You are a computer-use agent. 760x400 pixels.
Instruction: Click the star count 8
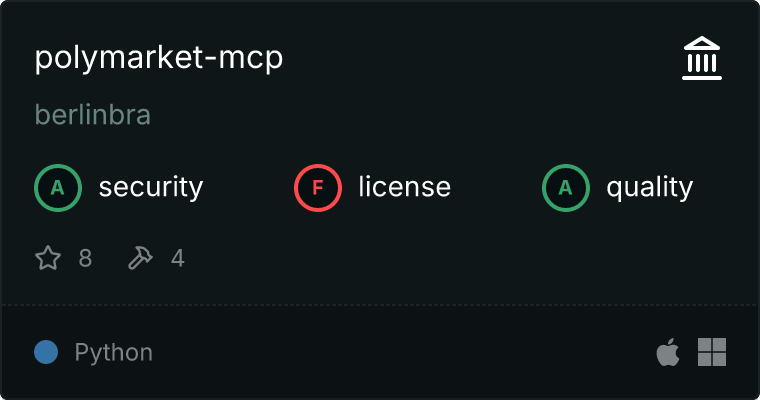click(85, 258)
